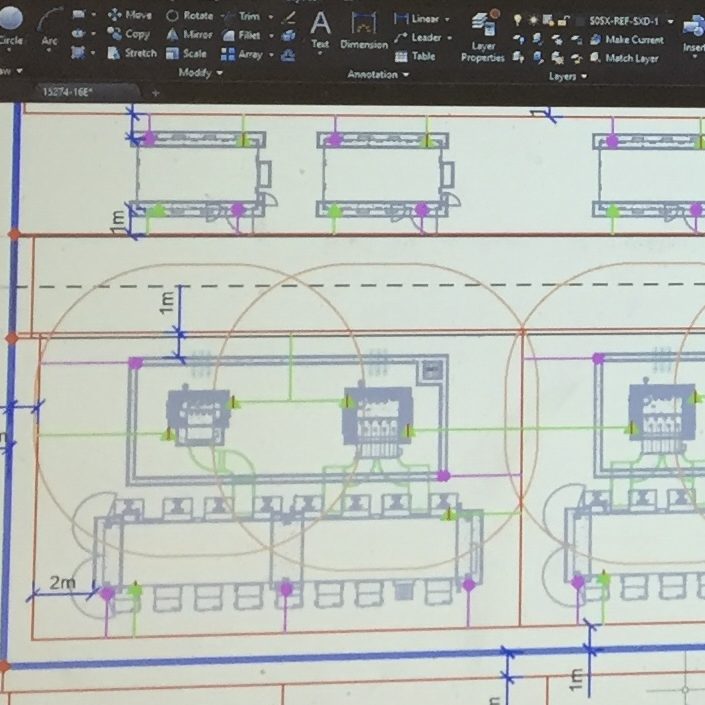This screenshot has width=705, height=705.
Task: Toggle layer on/off lightbulb icon
Action: [517, 20]
